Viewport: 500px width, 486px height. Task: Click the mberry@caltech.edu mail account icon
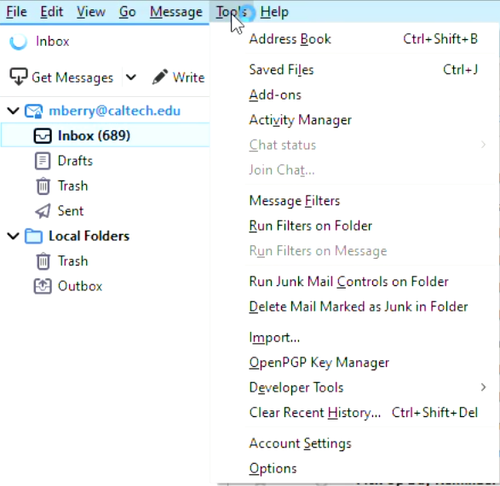point(34,111)
